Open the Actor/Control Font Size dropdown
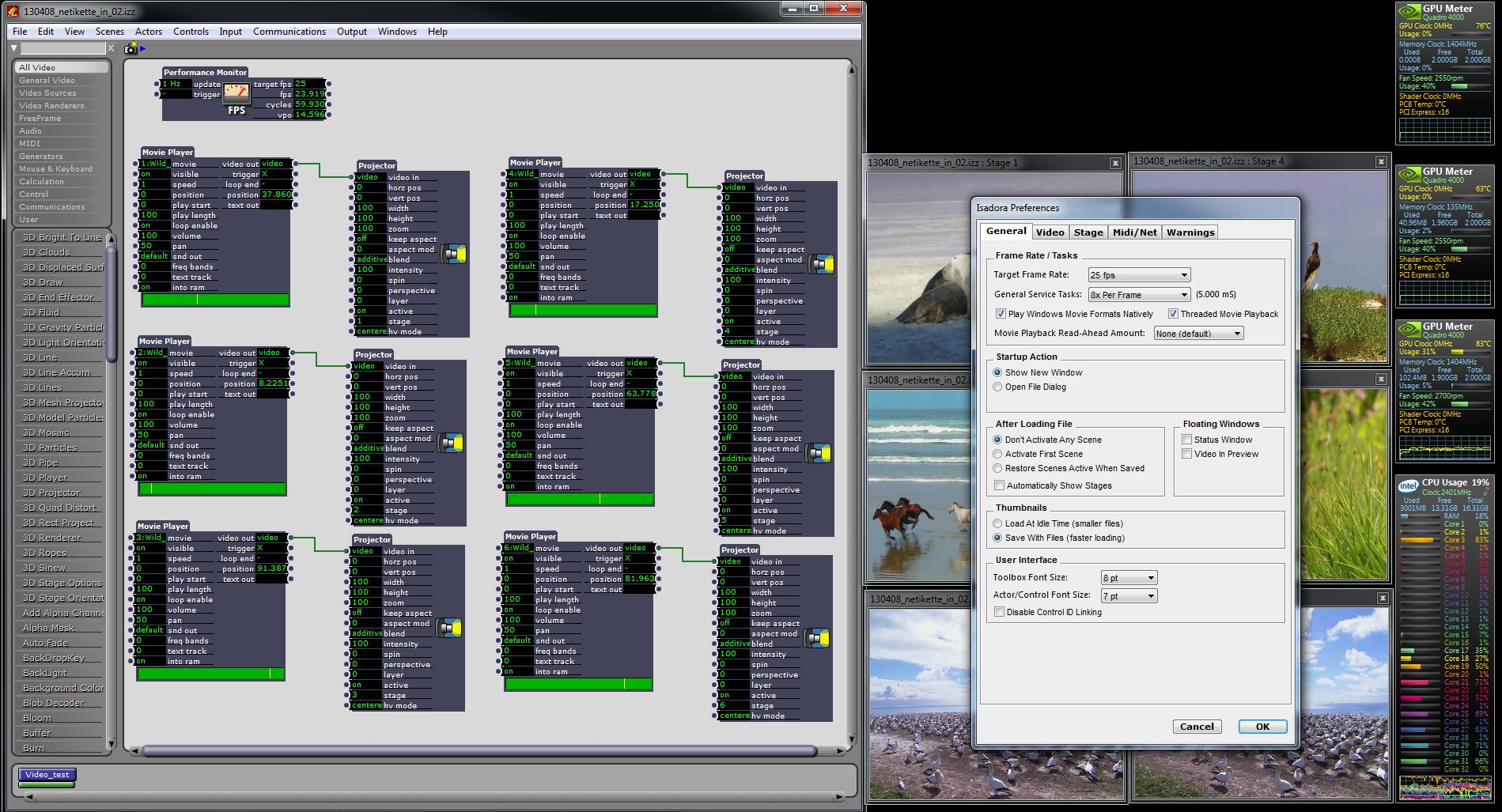The width and height of the screenshot is (1502, 812). pyautogui.click(x=1129, y=596)
